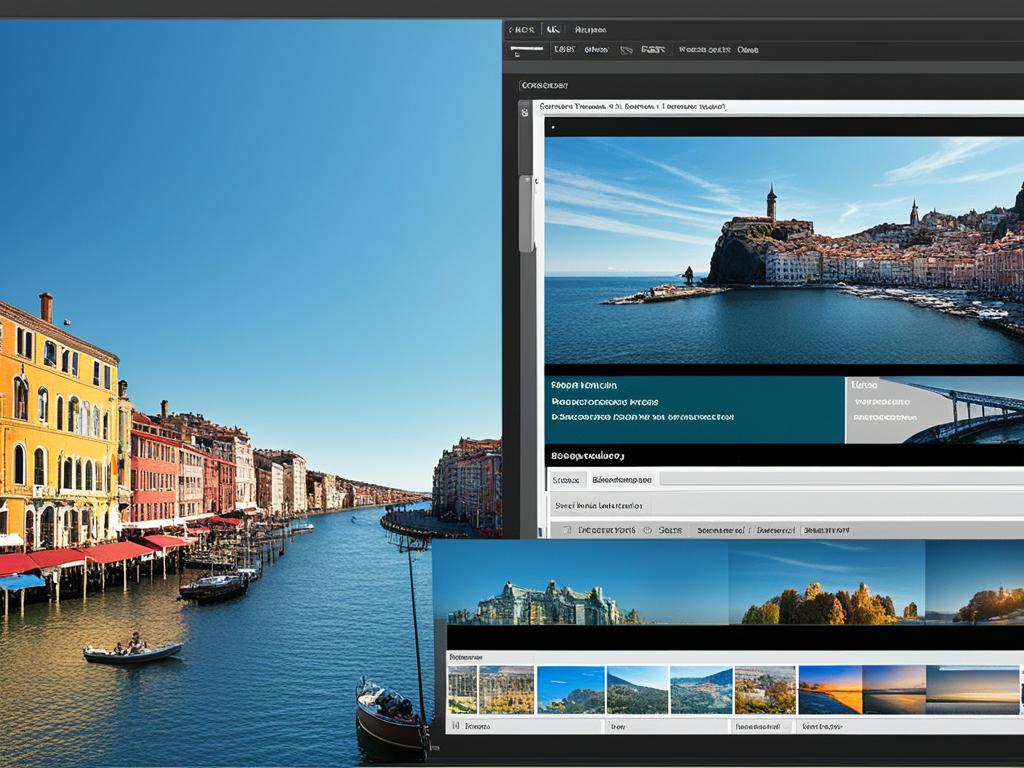Screen dimensions: 1024x768
Task: Click the large coastal town preview image
Action: 784,250
